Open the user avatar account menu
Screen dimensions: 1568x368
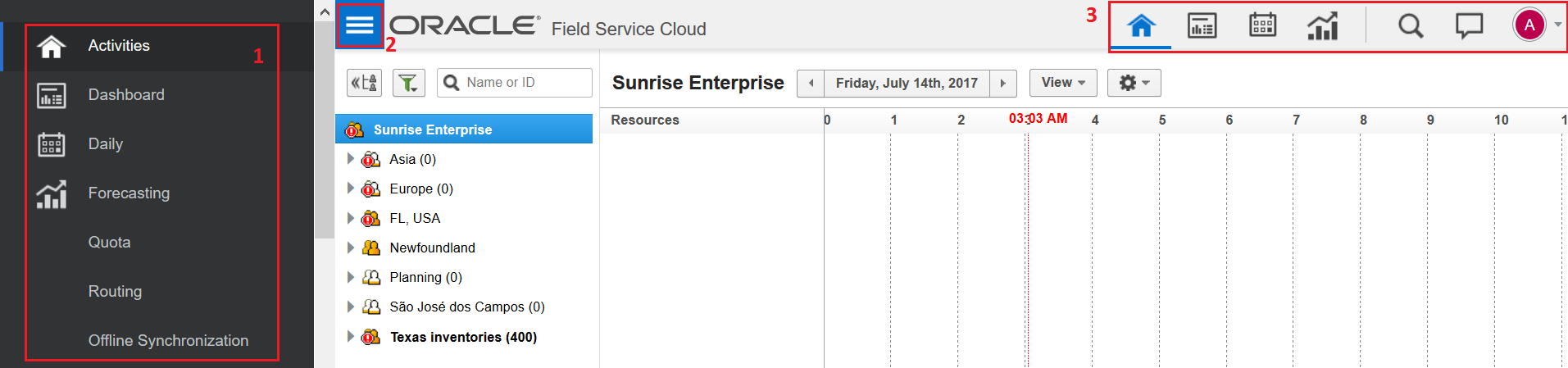1529,25
